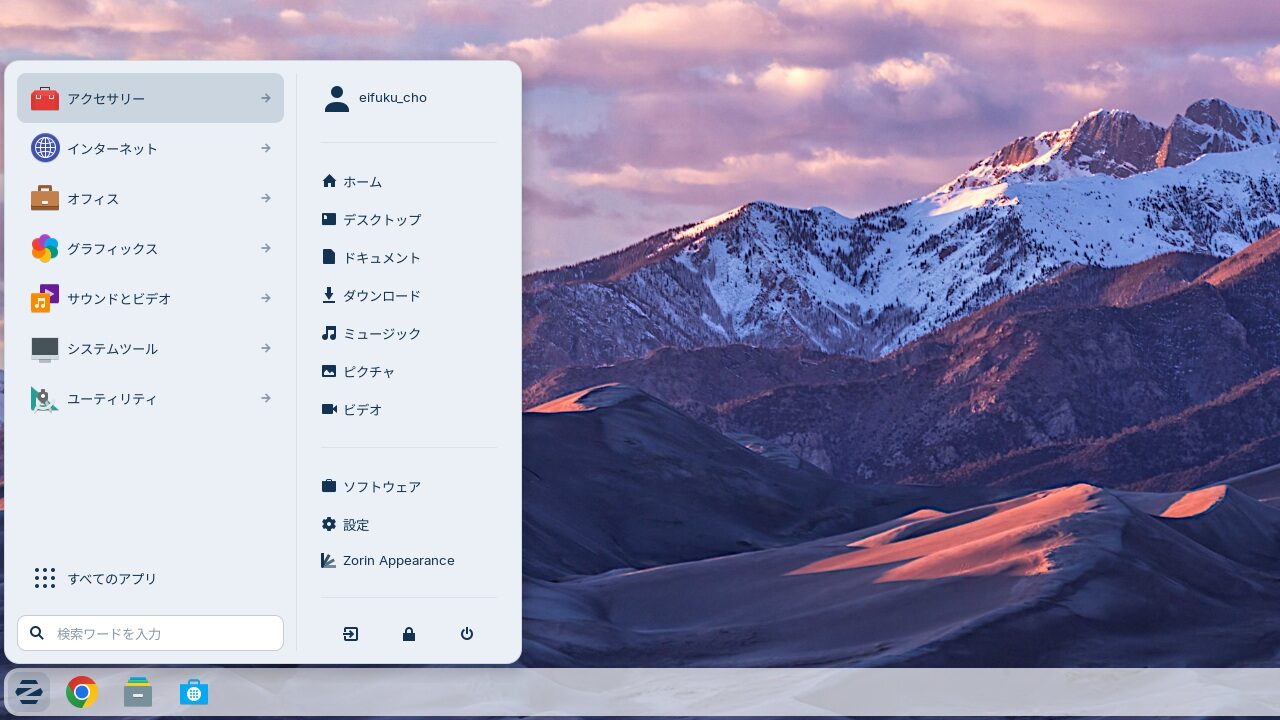Open the ピクチャ folder shortcut

point(368,372)
